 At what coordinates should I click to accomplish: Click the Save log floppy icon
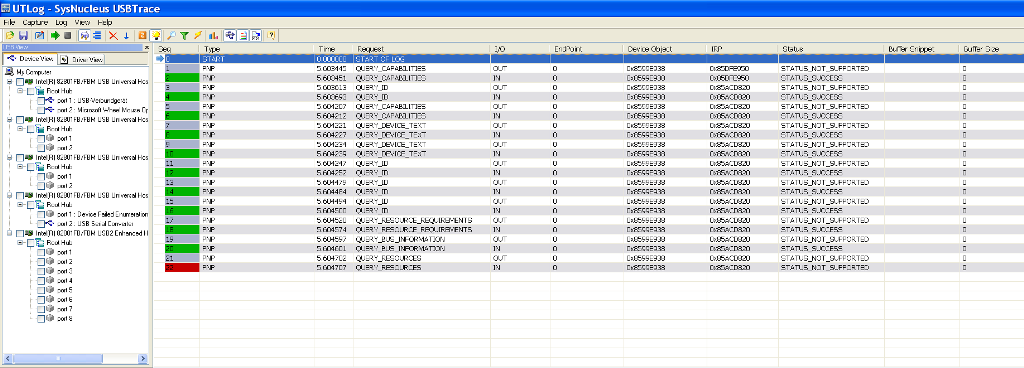(x=24, y=35)
